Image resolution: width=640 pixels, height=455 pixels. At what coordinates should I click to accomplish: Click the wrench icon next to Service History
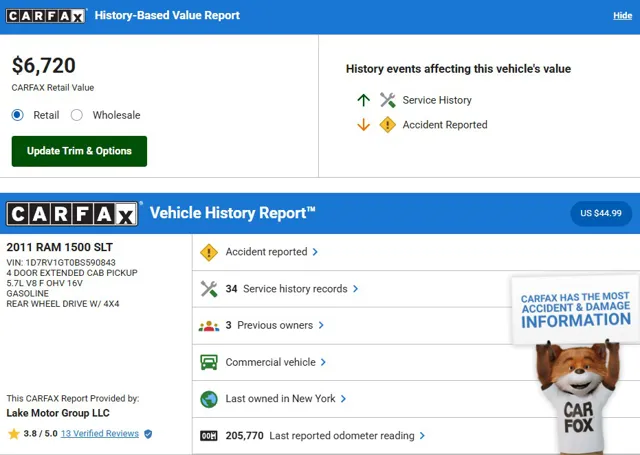click(387, 100)
